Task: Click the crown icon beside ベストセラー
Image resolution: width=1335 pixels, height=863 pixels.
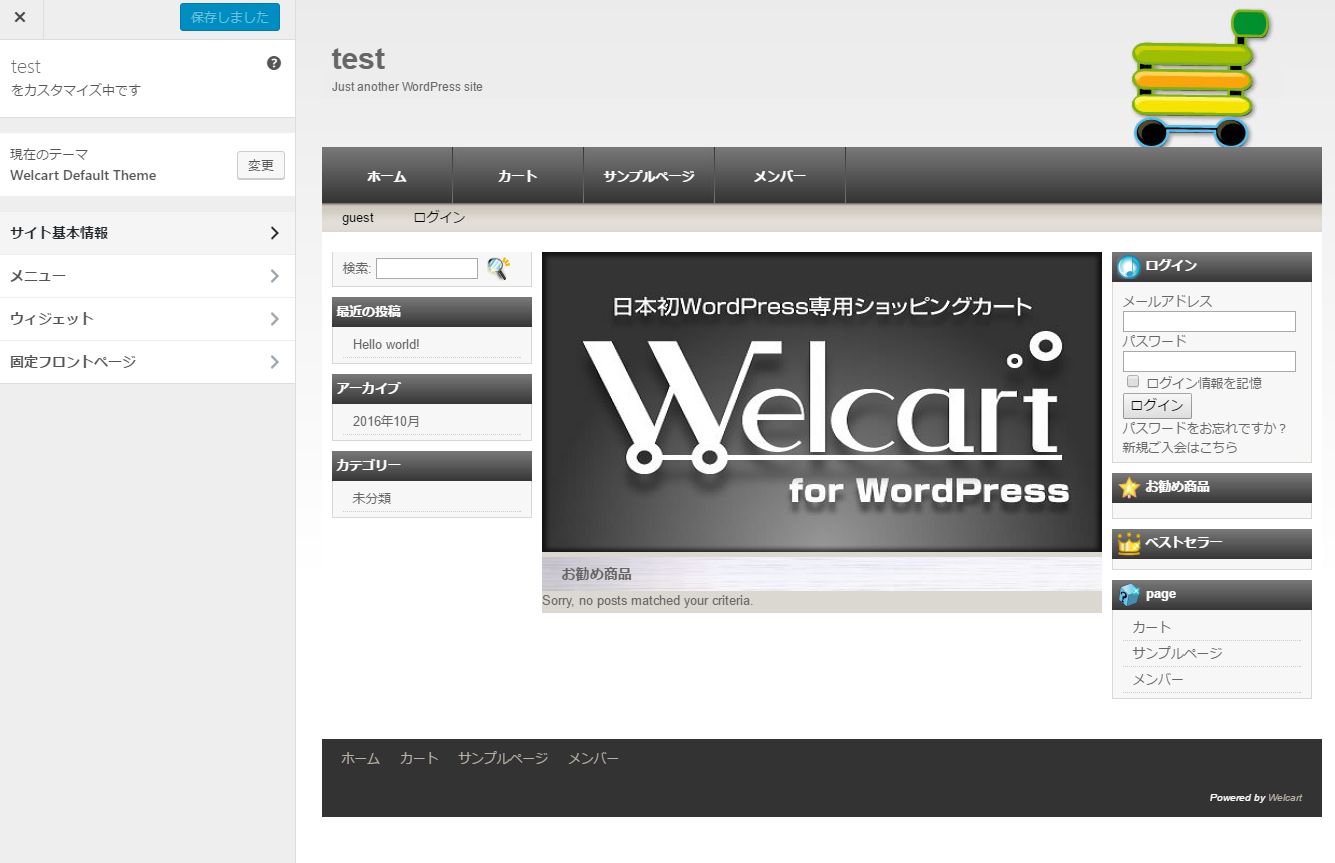Action: tap(1129, 544)
